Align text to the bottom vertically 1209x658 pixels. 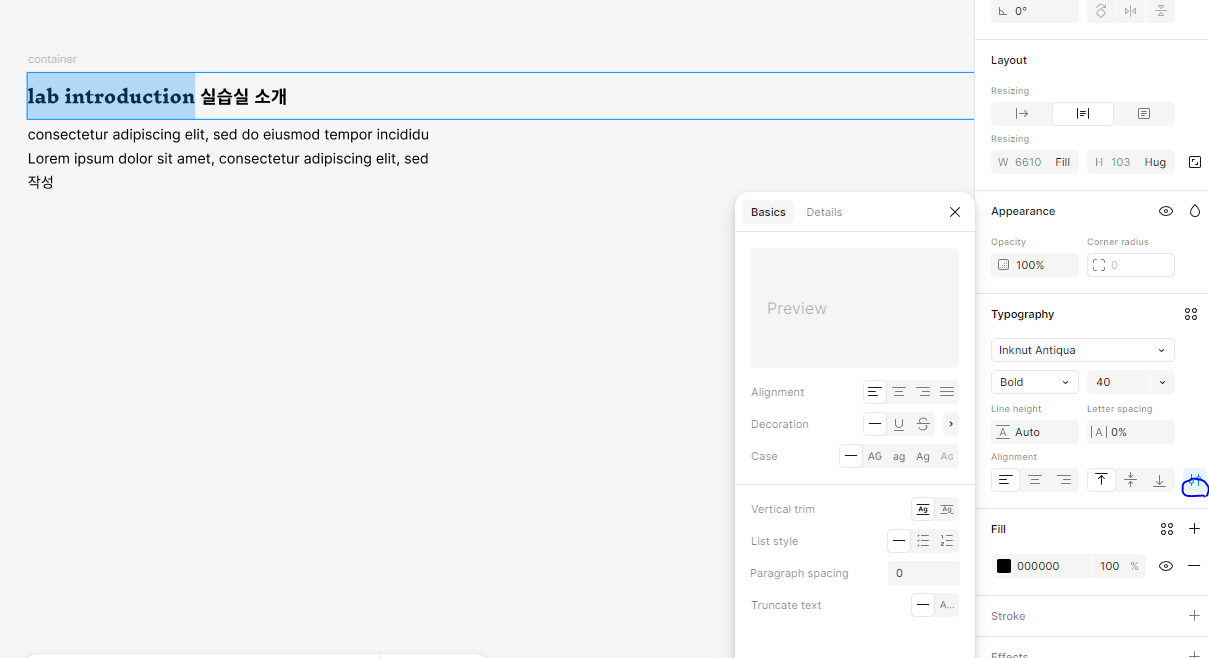point(1159,480)
